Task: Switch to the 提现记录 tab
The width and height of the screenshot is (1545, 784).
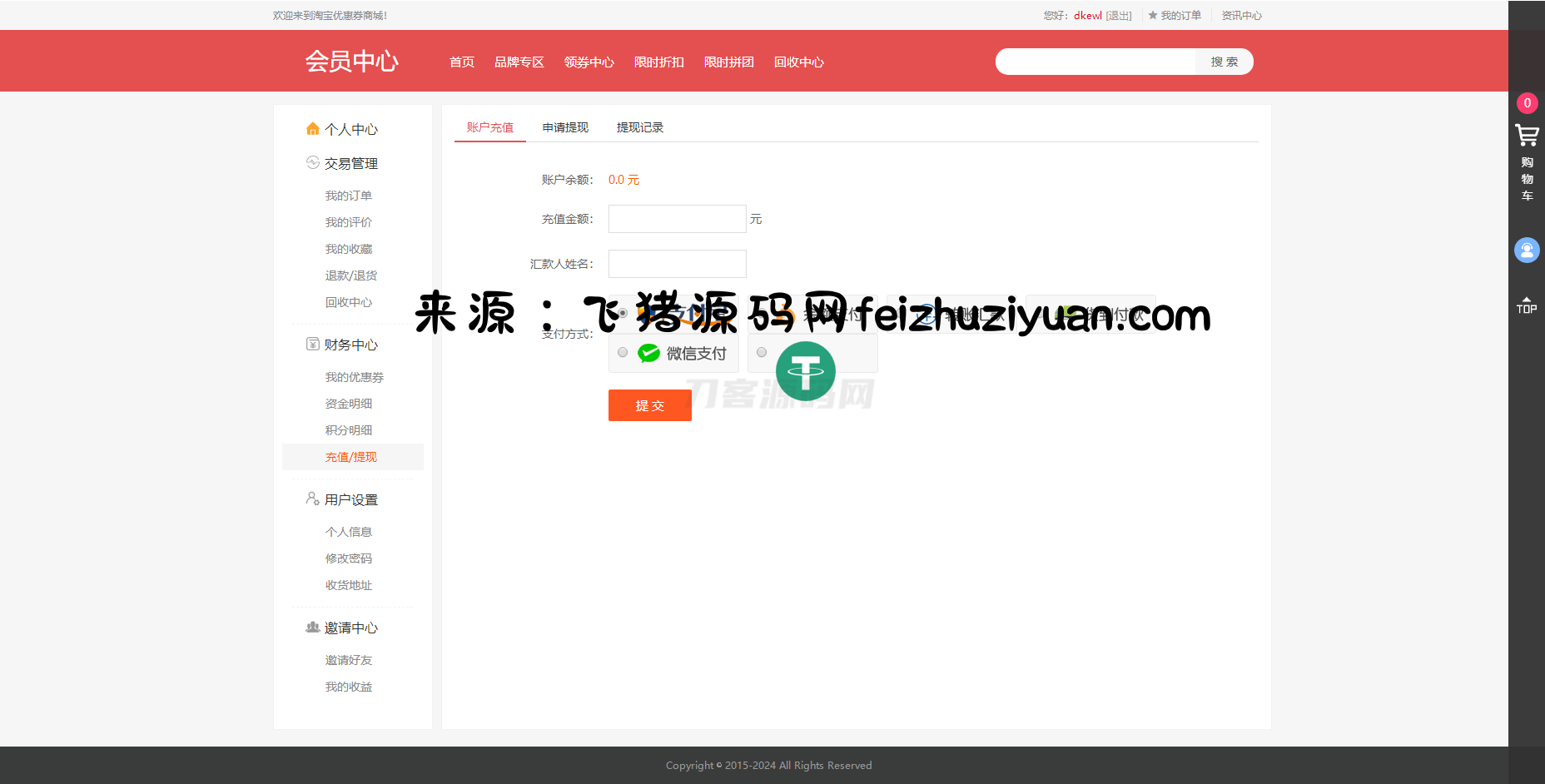Action: point(639,127)
